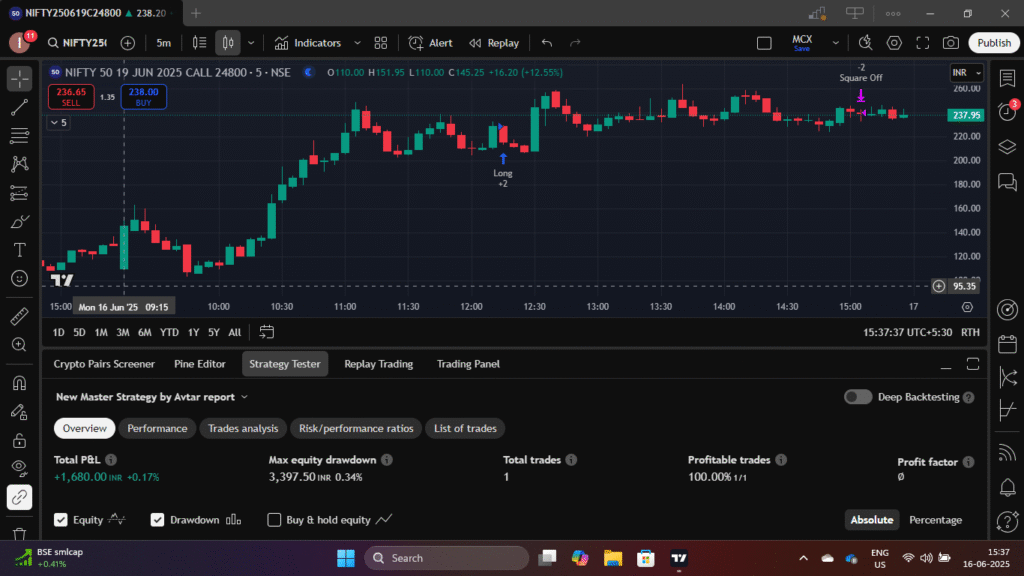This screenshot has height=576, width=1024.
Task: Open the INR currency dropdown
Action: click(967, 72)
